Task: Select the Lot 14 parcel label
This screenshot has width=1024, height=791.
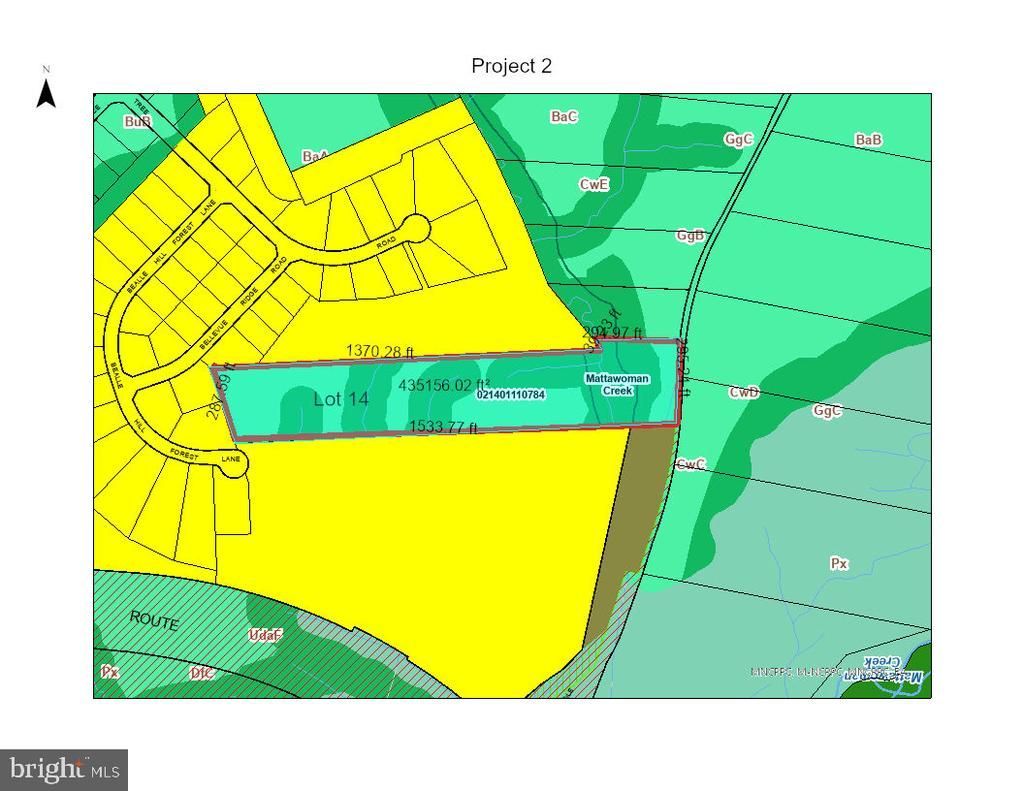Action: click(341, 399)
